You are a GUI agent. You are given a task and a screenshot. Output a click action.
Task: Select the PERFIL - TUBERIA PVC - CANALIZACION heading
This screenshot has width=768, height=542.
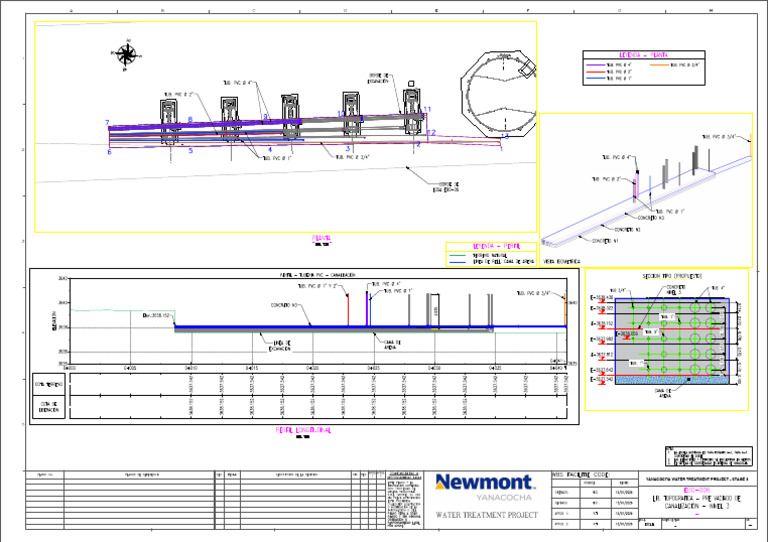tap(318, 276)
